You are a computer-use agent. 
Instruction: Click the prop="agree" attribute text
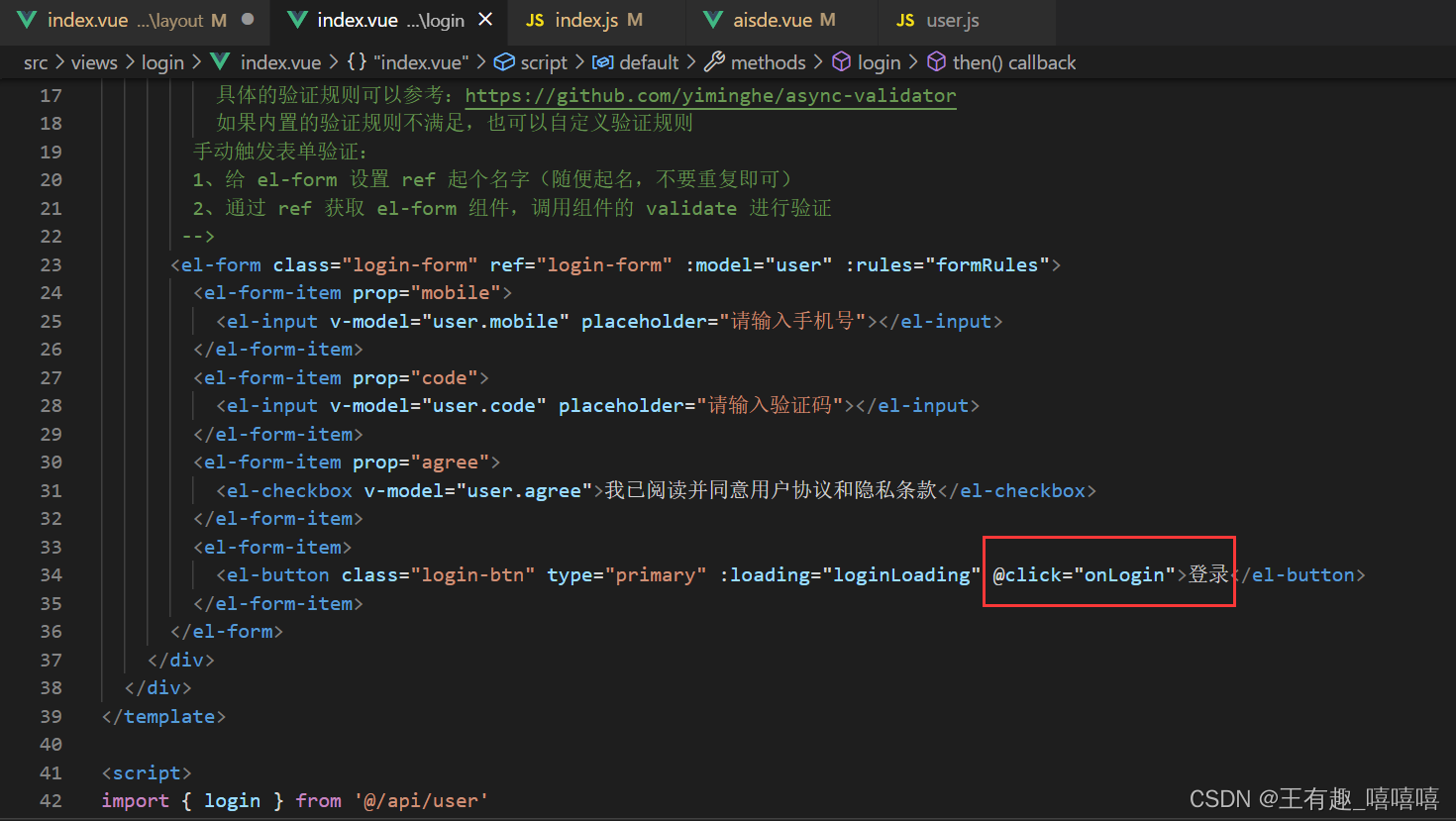[421, 462]
